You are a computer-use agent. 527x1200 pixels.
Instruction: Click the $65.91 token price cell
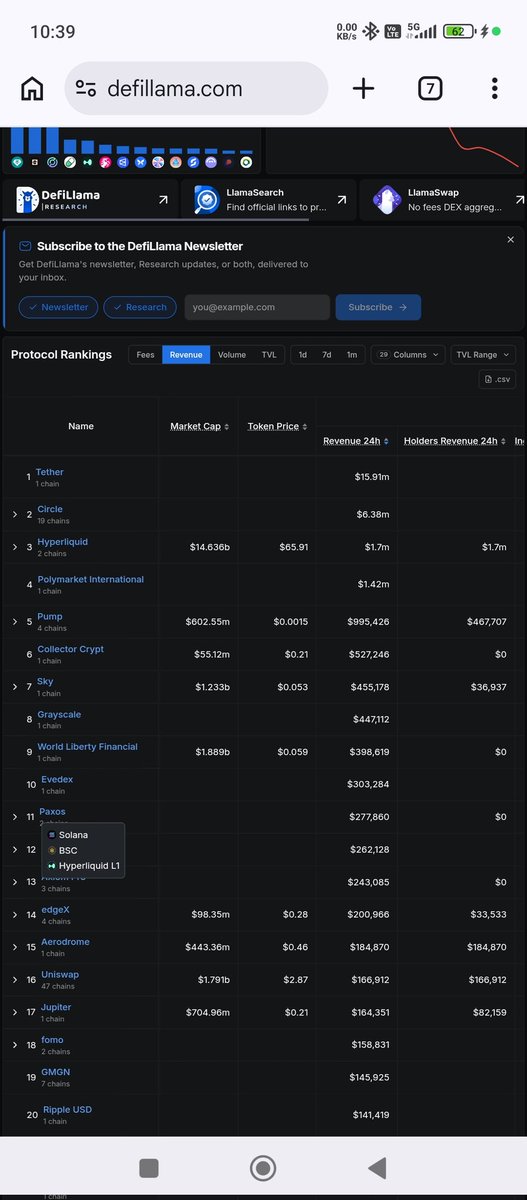click(292, 547)
